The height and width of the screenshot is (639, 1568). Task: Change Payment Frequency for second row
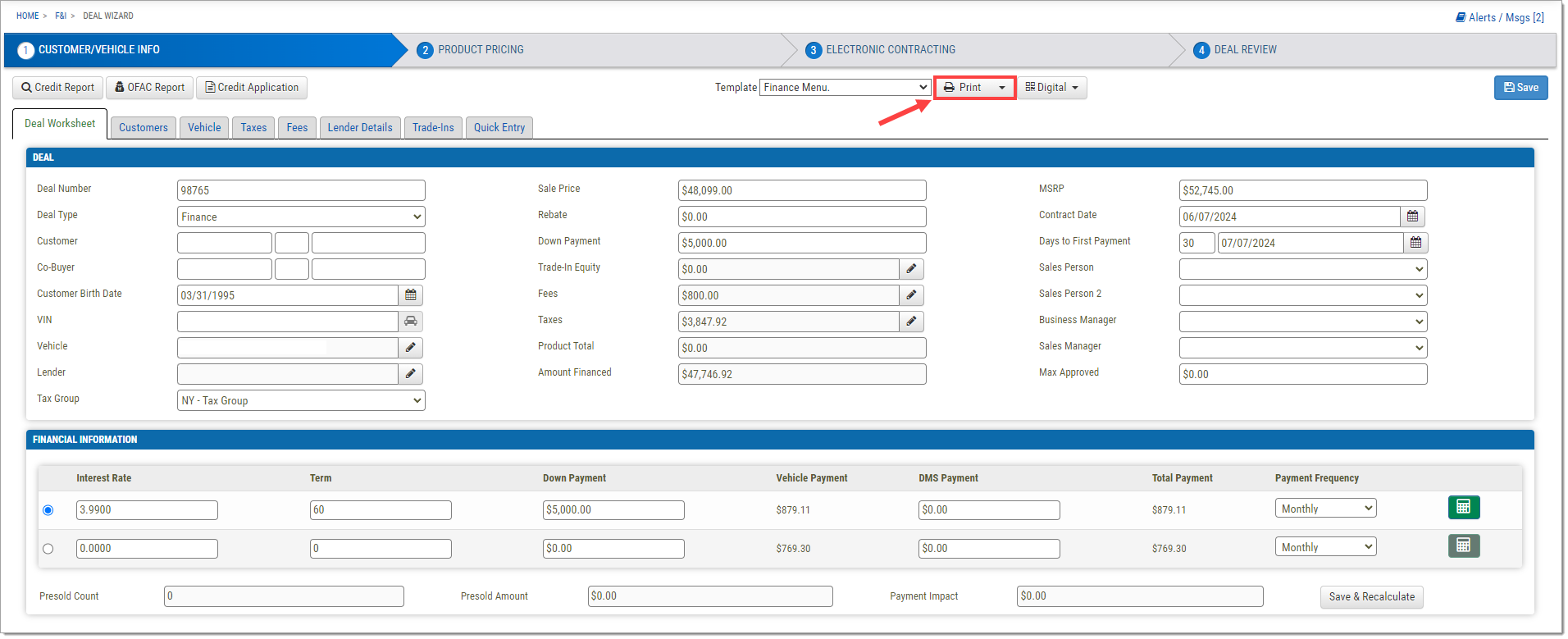[1325, 547]
